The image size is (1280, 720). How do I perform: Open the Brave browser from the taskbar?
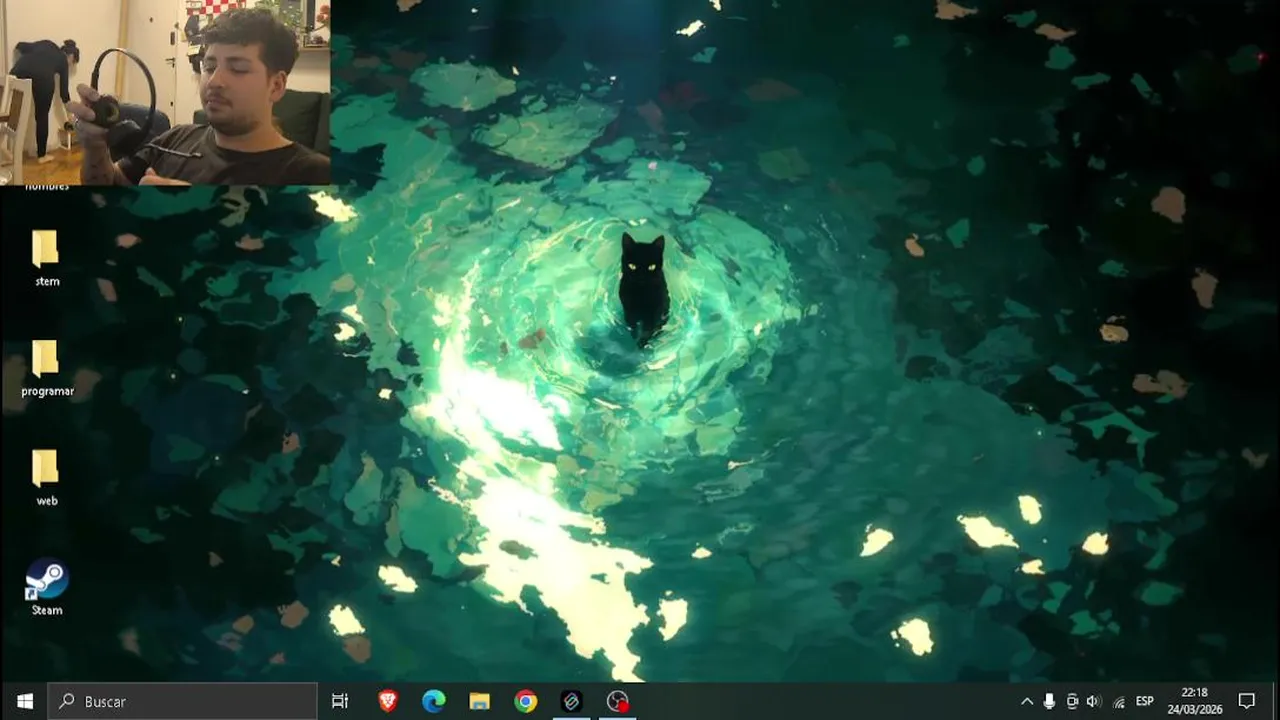[388, 701]
